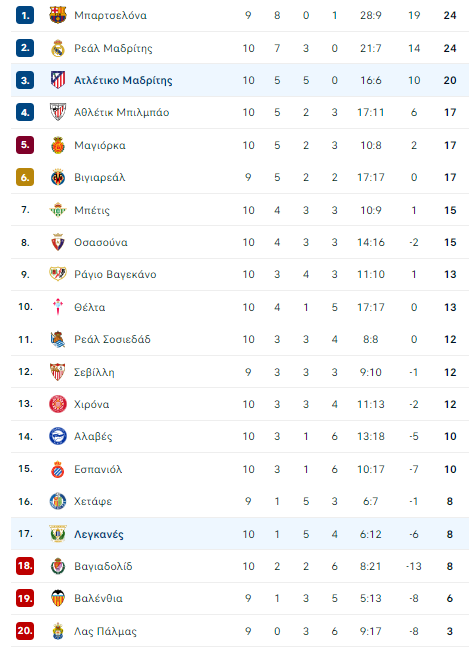
Task: Select the highlighted Ατλέτικο Μαδρίτης row
Action: click(x=240, y=80)
